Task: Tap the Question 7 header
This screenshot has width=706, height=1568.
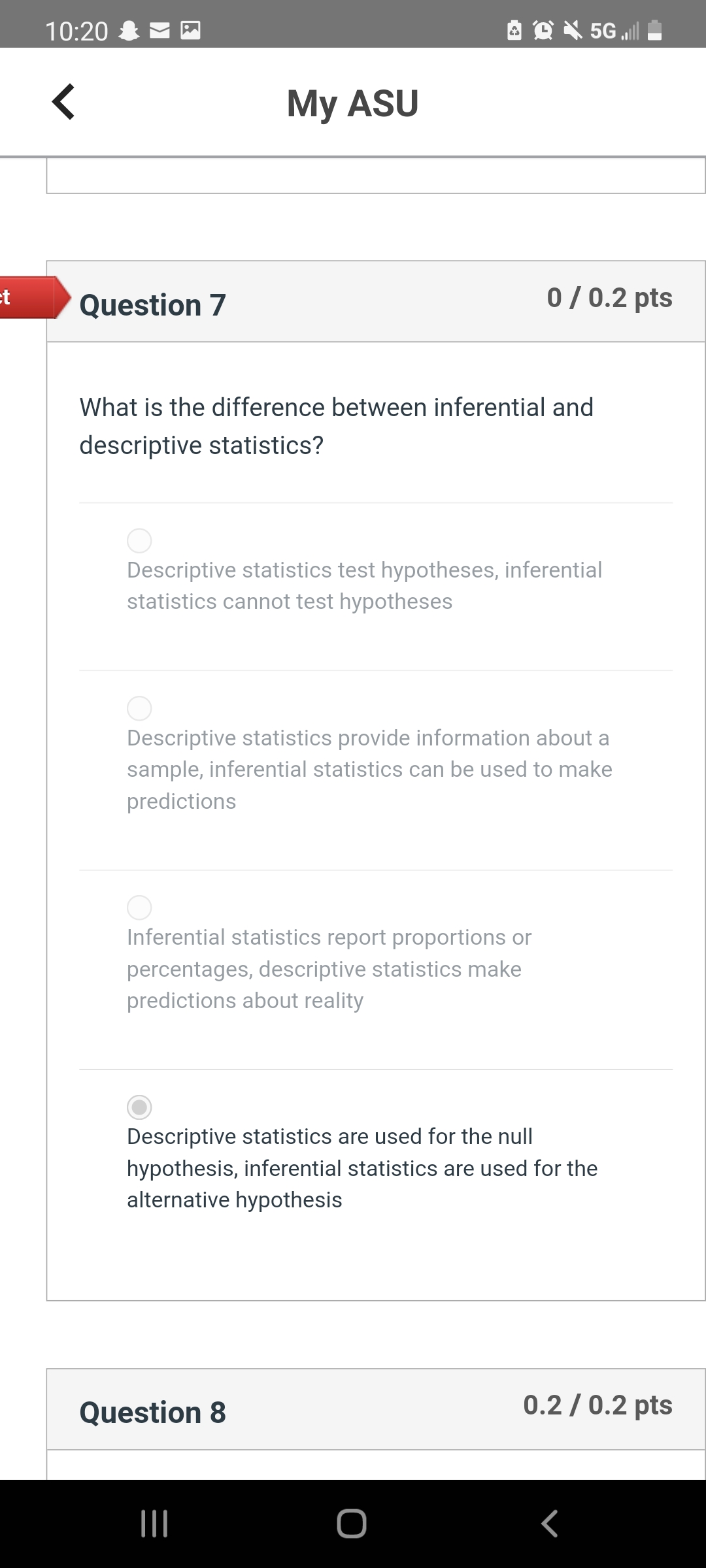Action: (x=153, y=305)
